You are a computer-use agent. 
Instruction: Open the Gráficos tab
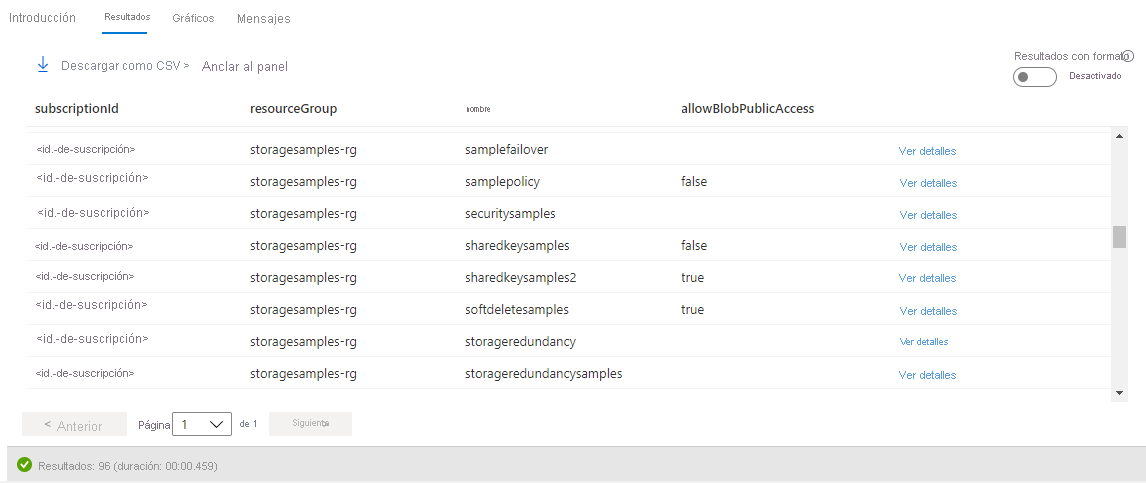coord(193,18)
